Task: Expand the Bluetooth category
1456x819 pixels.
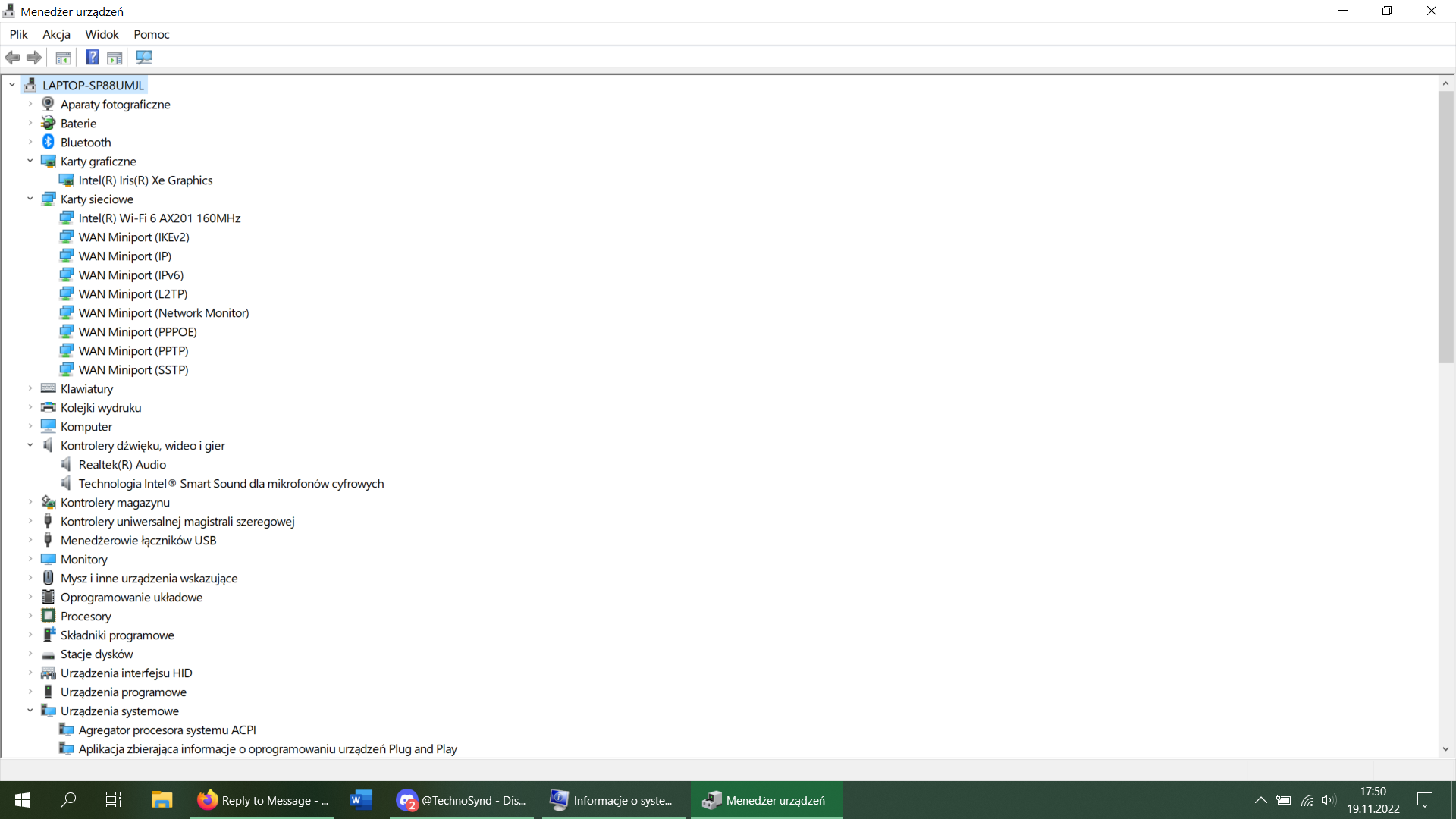Action: 30,142
